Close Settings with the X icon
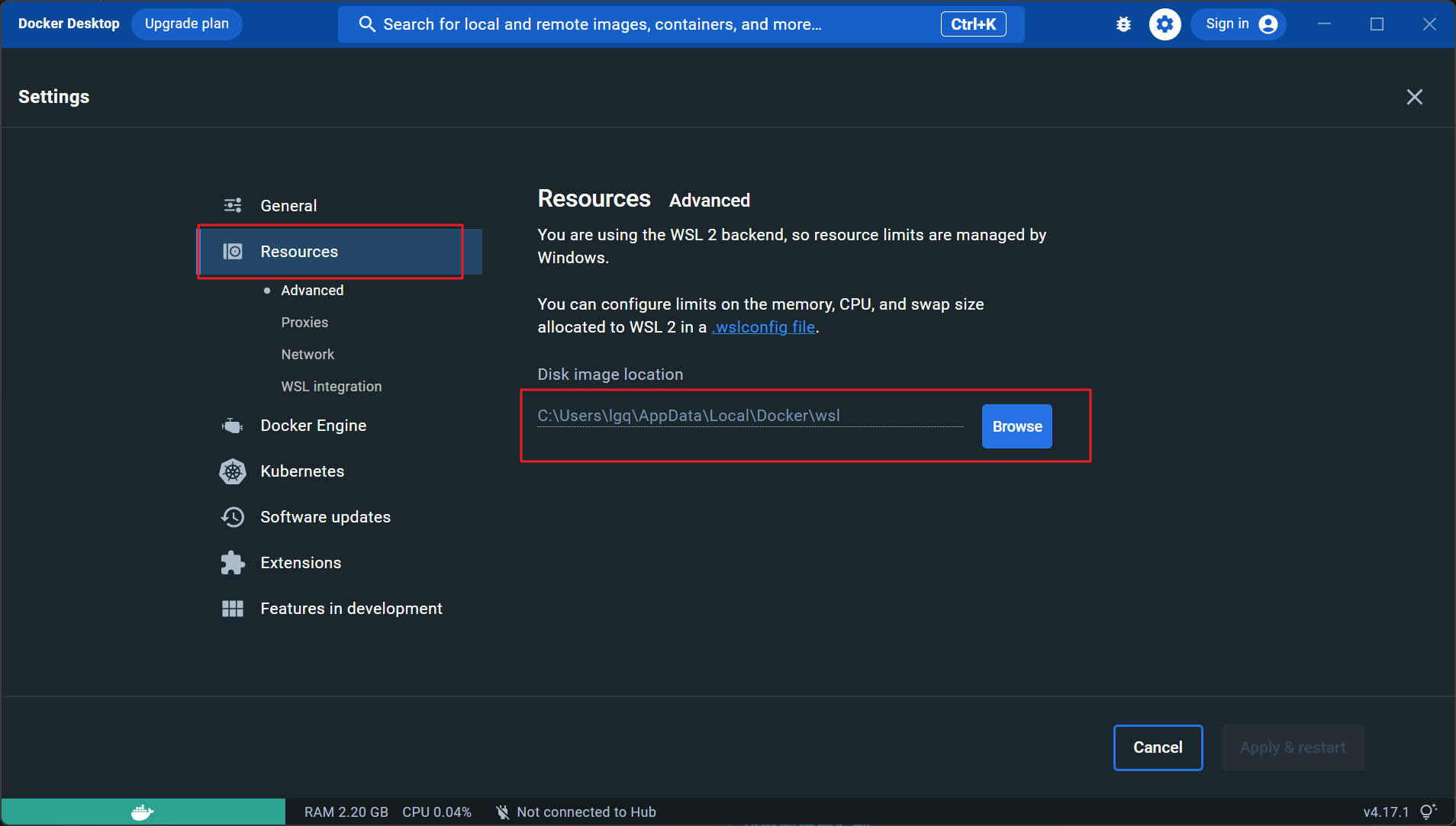 click(x=1415, y=97)
